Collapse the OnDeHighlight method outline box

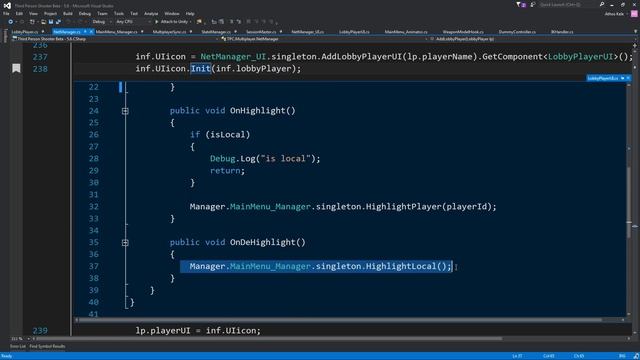125,242
